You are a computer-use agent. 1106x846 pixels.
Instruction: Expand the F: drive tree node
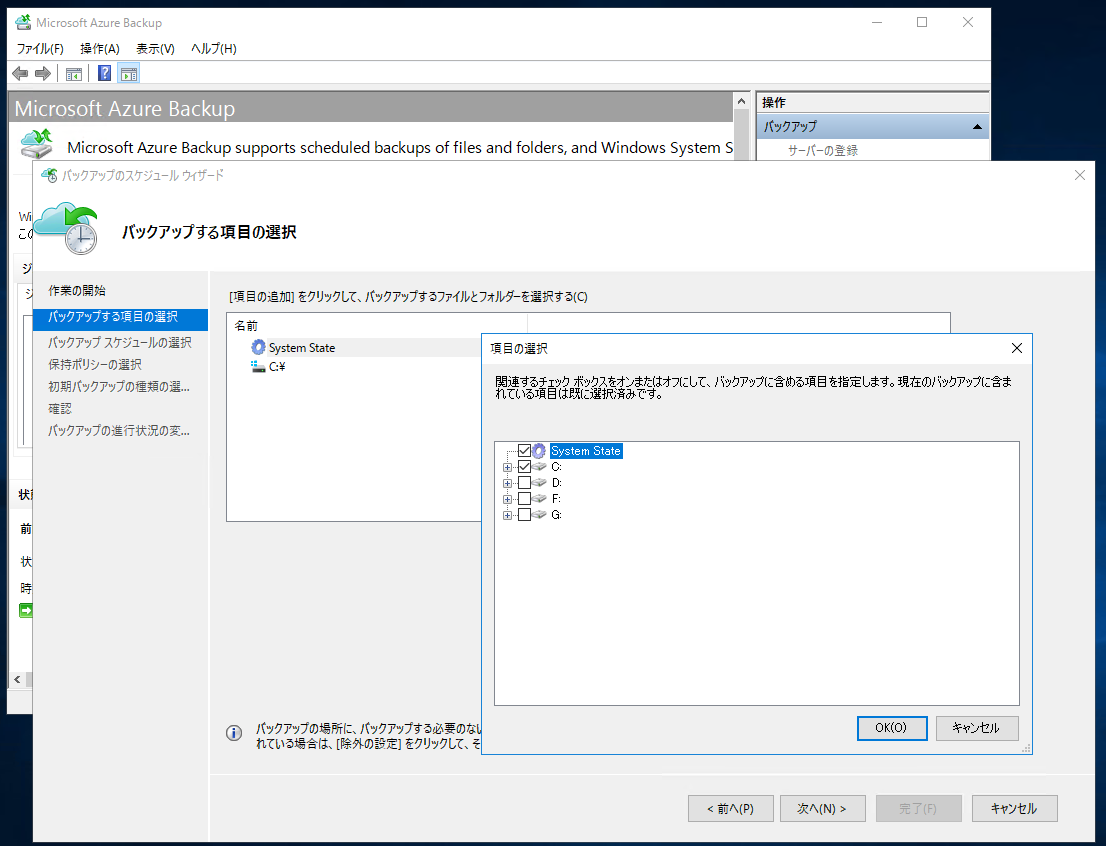507,498
